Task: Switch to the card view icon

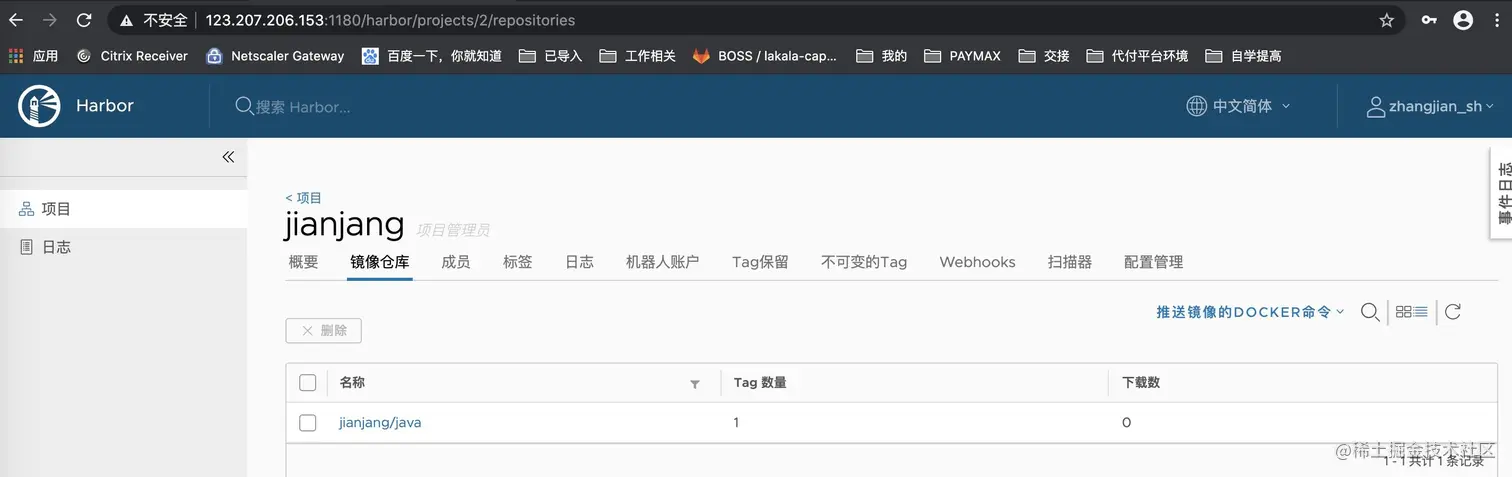Action: pyautogui.click(x=1403, y=312)
